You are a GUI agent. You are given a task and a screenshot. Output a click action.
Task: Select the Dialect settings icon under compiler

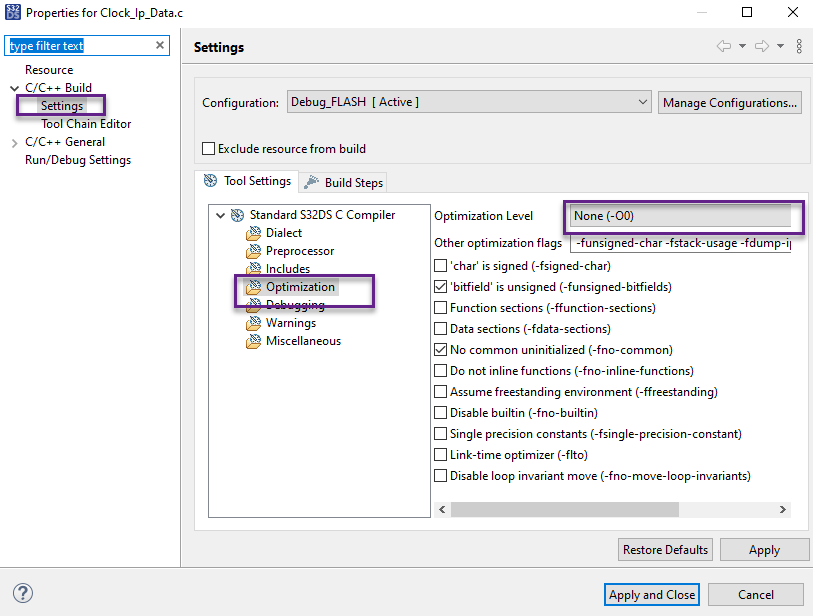pyautogui.click(x=253, y=233)
